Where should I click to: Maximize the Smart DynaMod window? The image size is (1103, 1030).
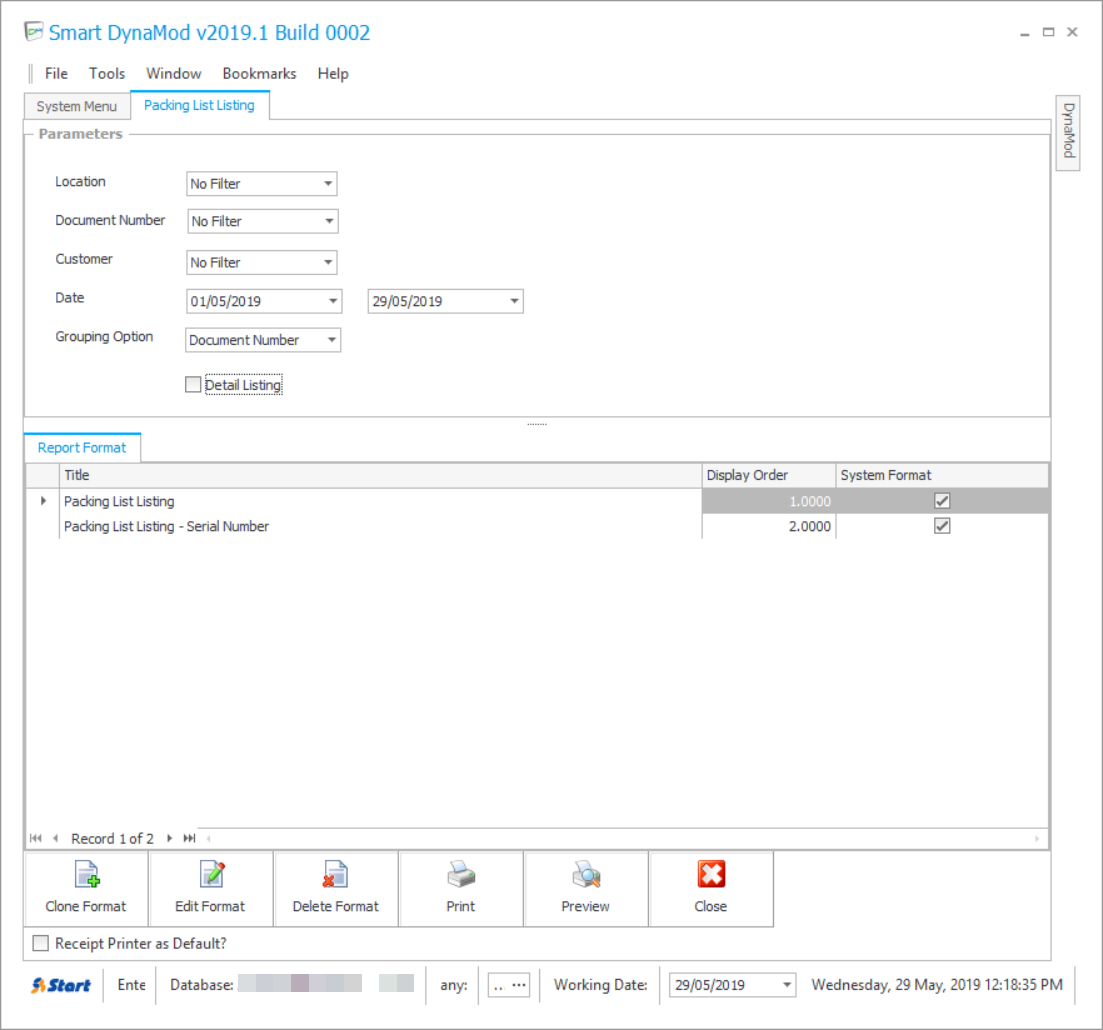(1048, 32)
